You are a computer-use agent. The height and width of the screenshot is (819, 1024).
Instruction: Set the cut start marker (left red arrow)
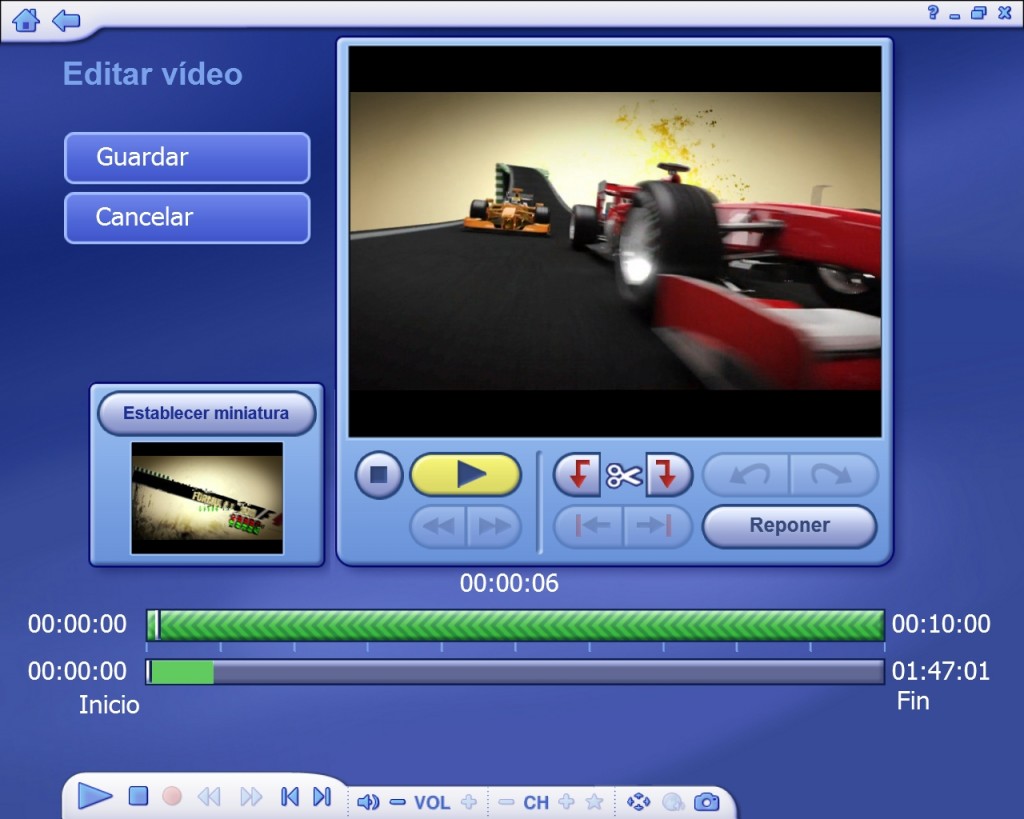(577, 475)
